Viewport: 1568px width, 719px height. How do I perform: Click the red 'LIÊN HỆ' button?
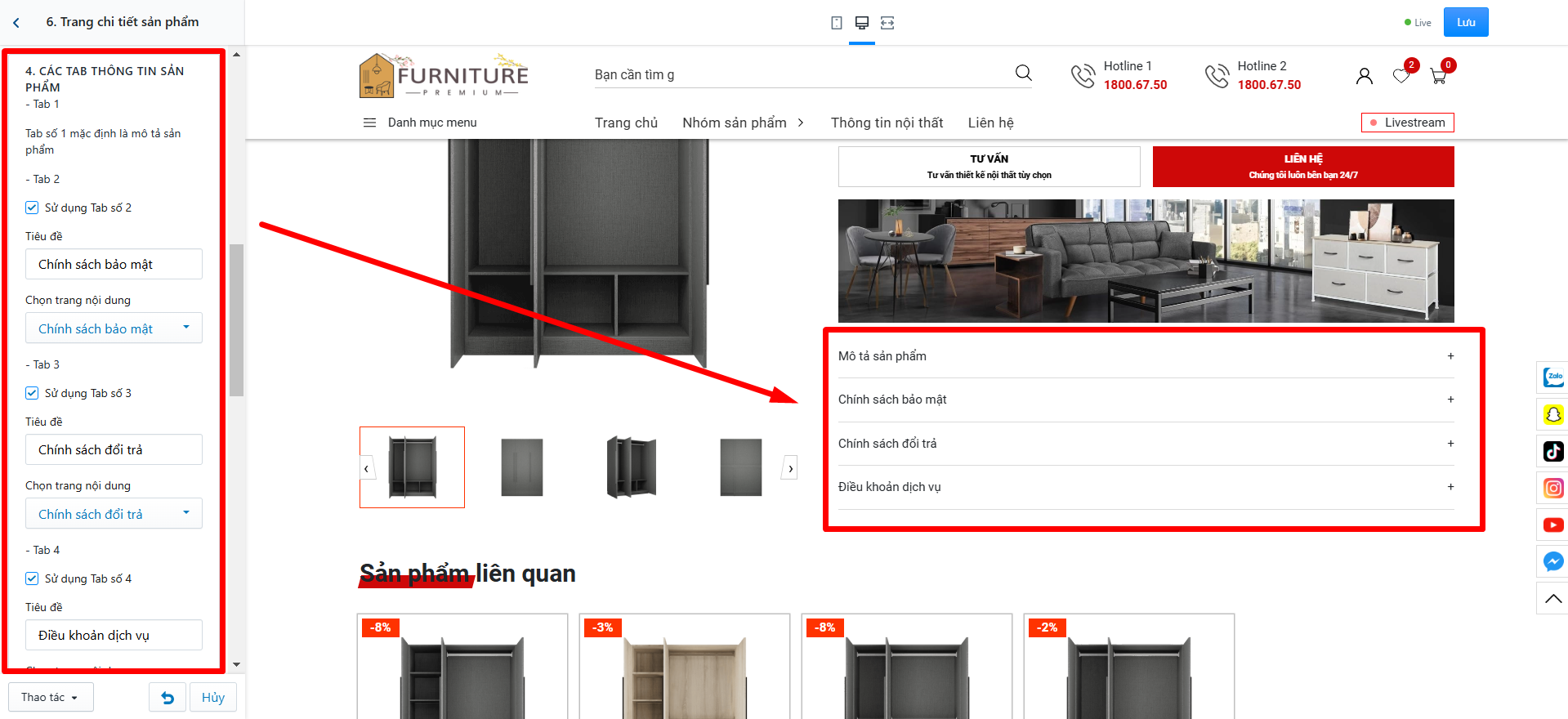tap(1303, 167)
